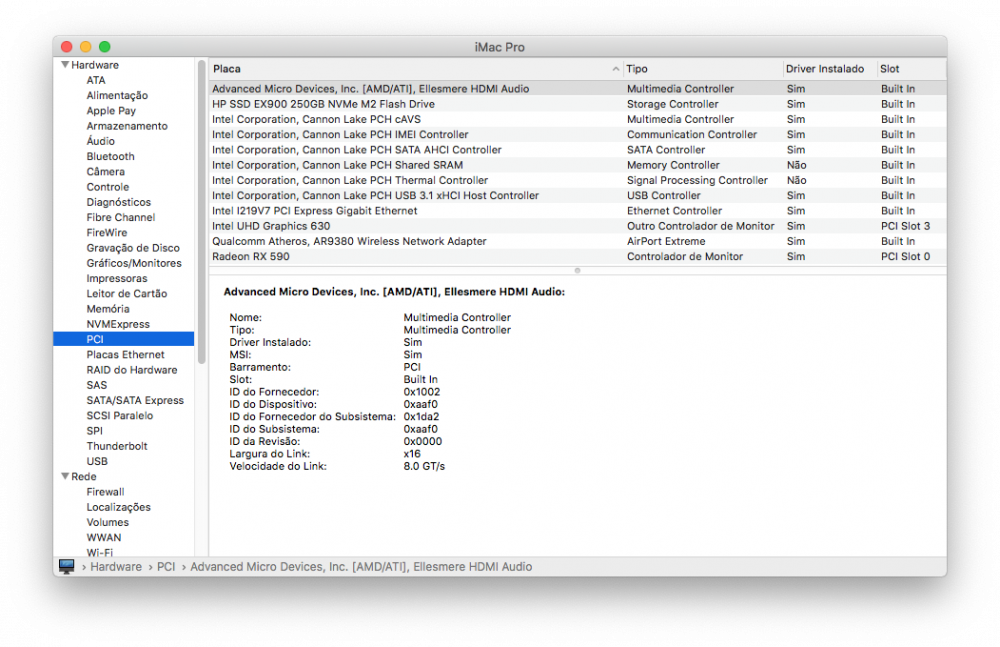The image size is (1000, 647).
Task: Collapse the Hardware section triangle
Action: (64, 64)
